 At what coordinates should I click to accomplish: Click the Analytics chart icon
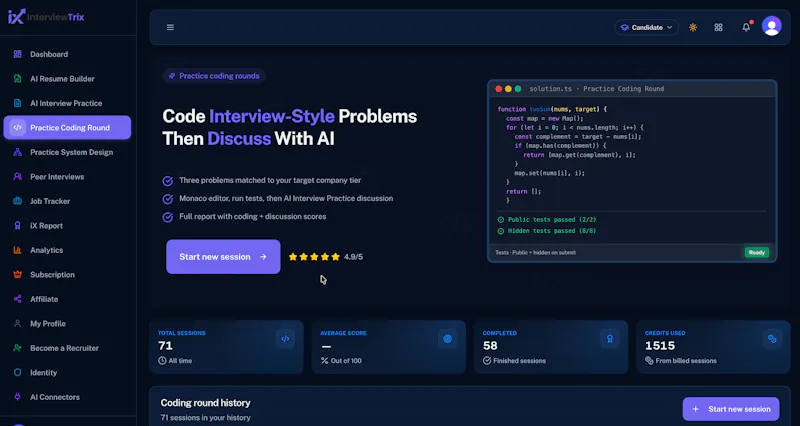coord(17,250)
